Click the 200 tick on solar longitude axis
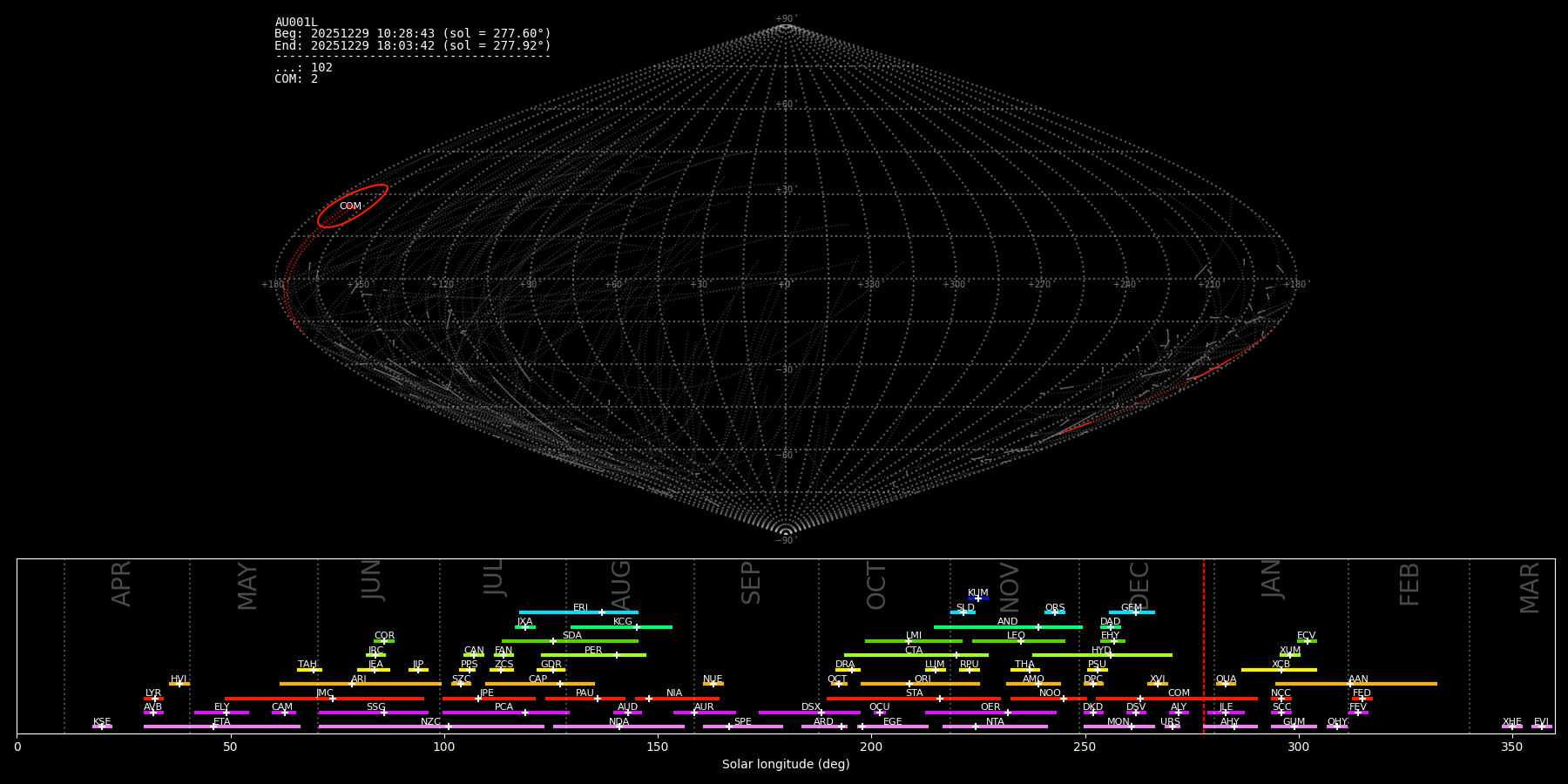Viewport: 1568px width, 784px height. click(x=871, y=747)
